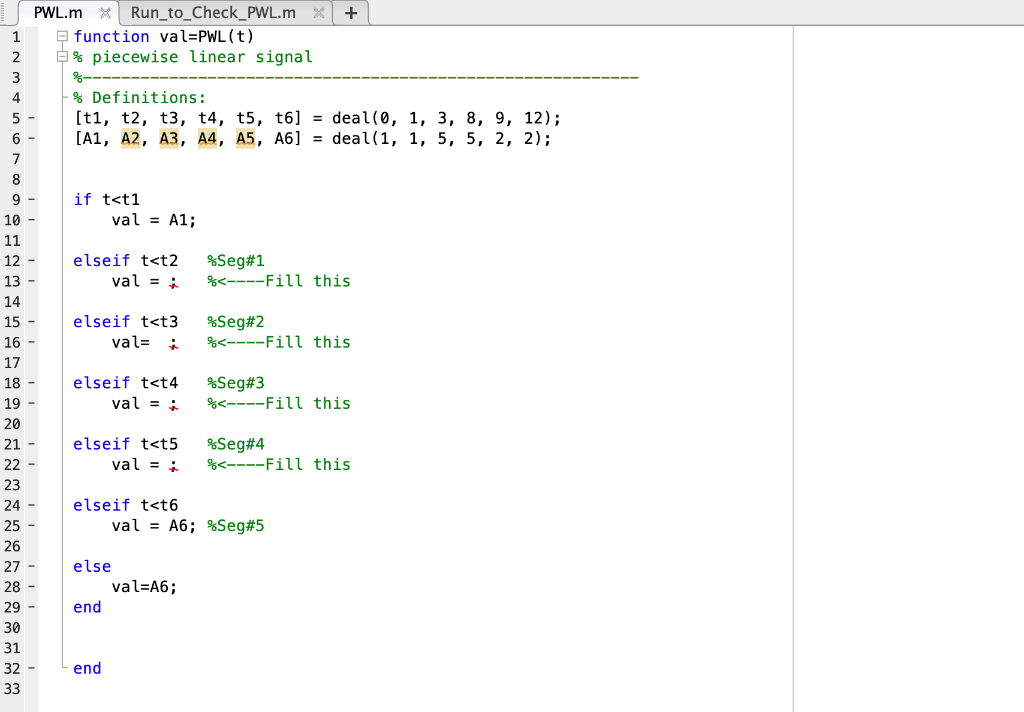This screenshot has width=1024, height=712.
Task: Click the function keyword on line 1
Action: [112, 36]
